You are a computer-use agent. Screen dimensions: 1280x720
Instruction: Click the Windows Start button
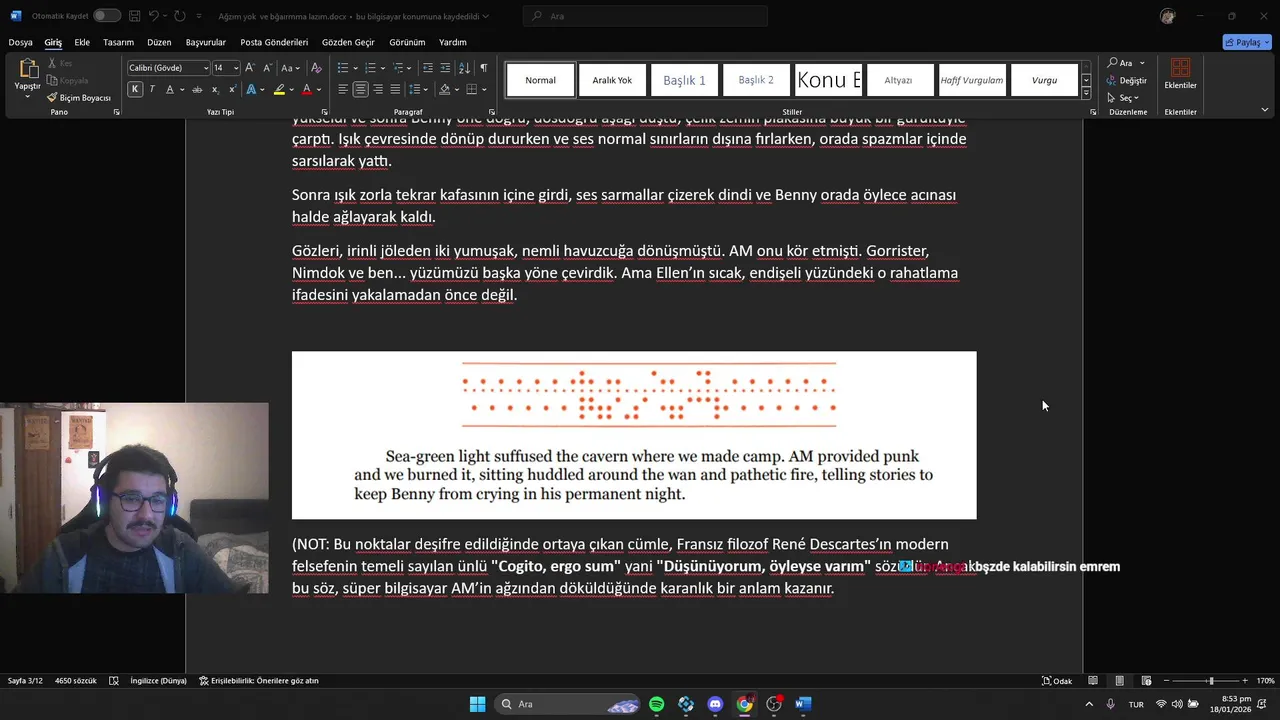pos(477,704)
